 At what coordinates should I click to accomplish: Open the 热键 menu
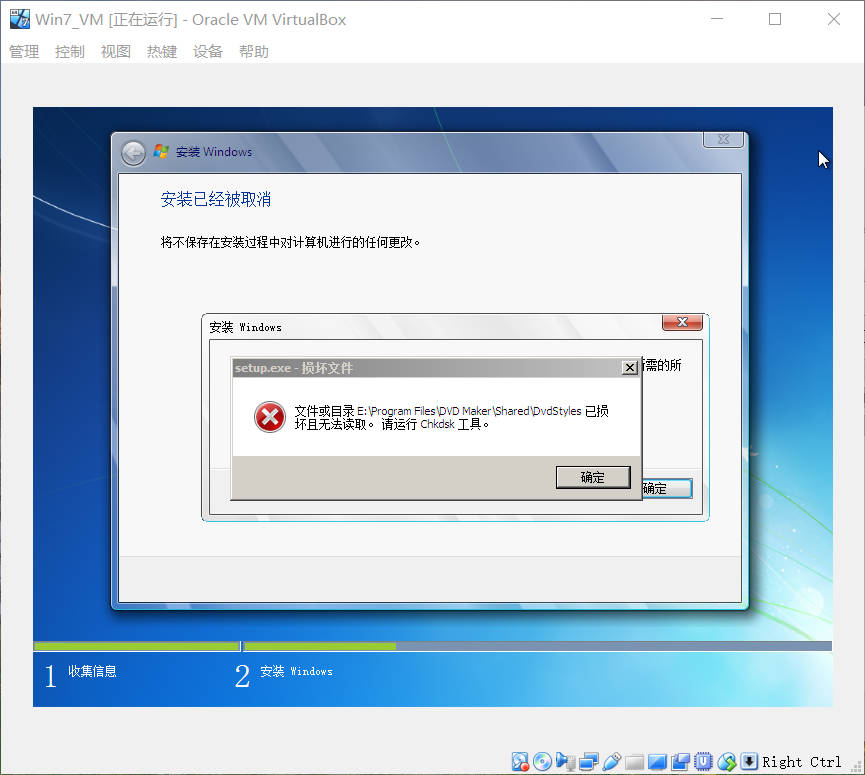tap(162, 52)
